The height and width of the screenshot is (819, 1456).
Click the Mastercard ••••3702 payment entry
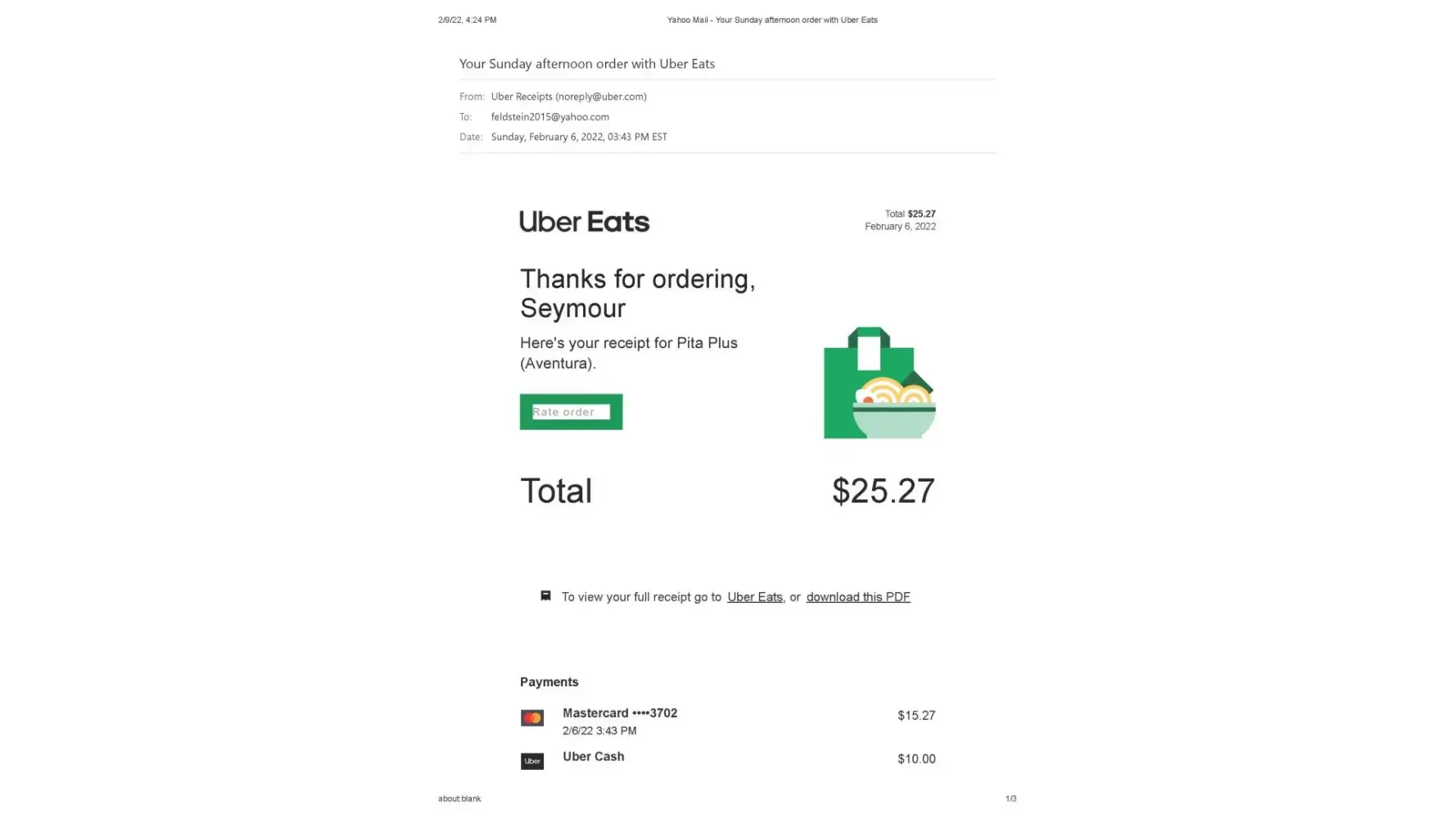(x=619, y=713)
